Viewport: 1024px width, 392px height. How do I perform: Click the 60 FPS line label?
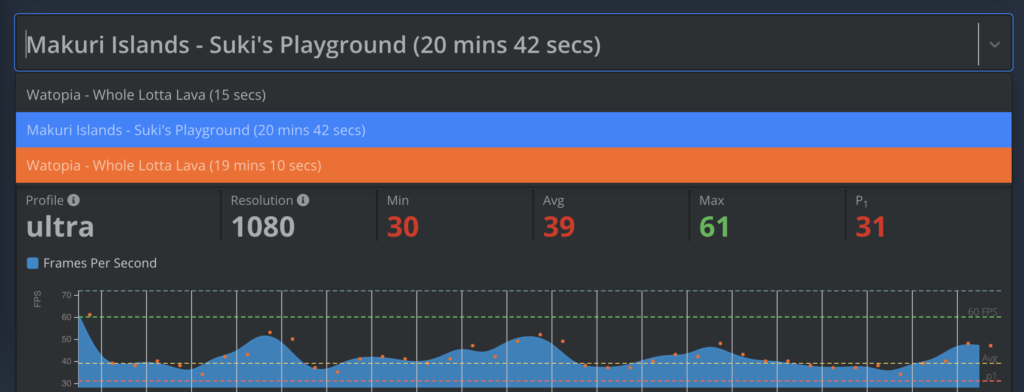tap(982, 312)
